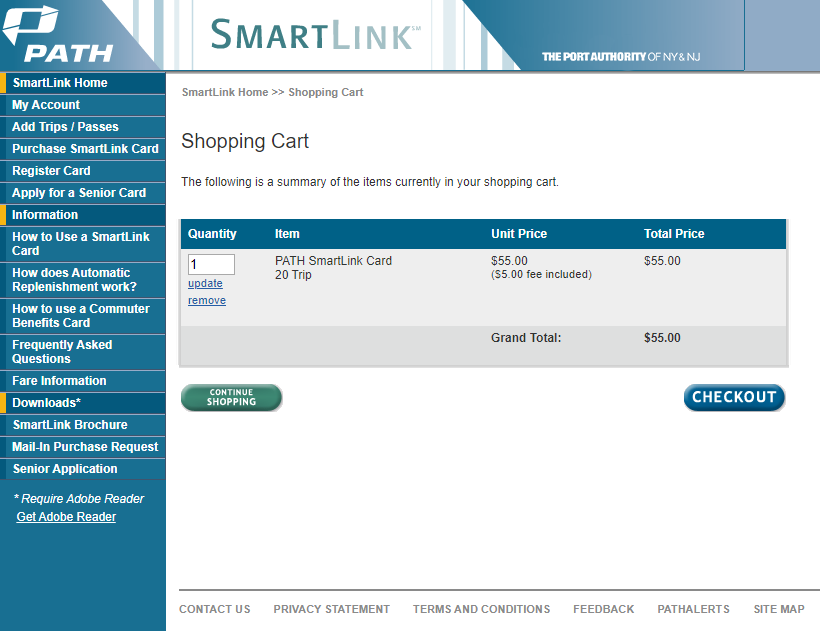Click the $55.00 unit price value
Viewport: 820px width, 631px height.
pyautogui.click(x=509, y=260)
